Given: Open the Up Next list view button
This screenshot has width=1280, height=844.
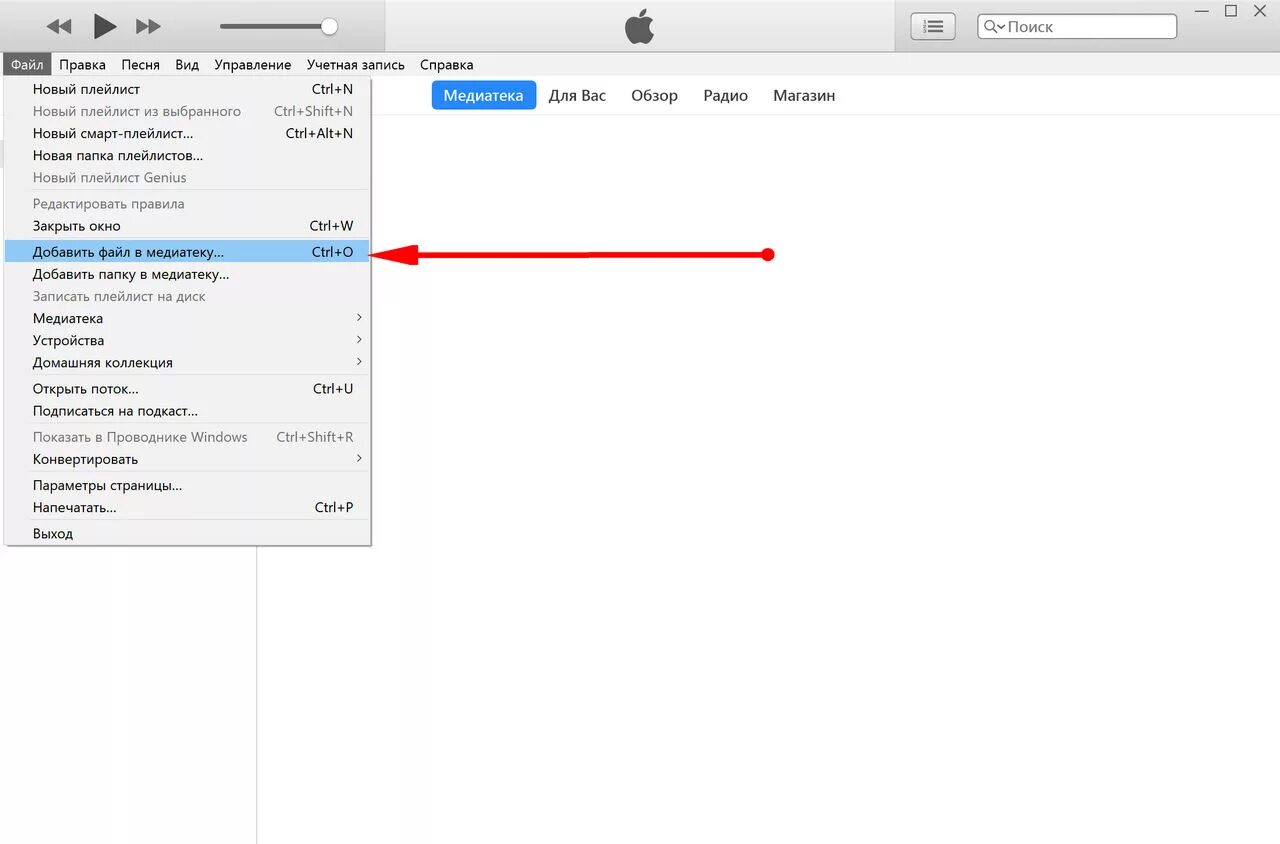Looking at the screenshot, I should pyautogui.click(x=933, y=27).
